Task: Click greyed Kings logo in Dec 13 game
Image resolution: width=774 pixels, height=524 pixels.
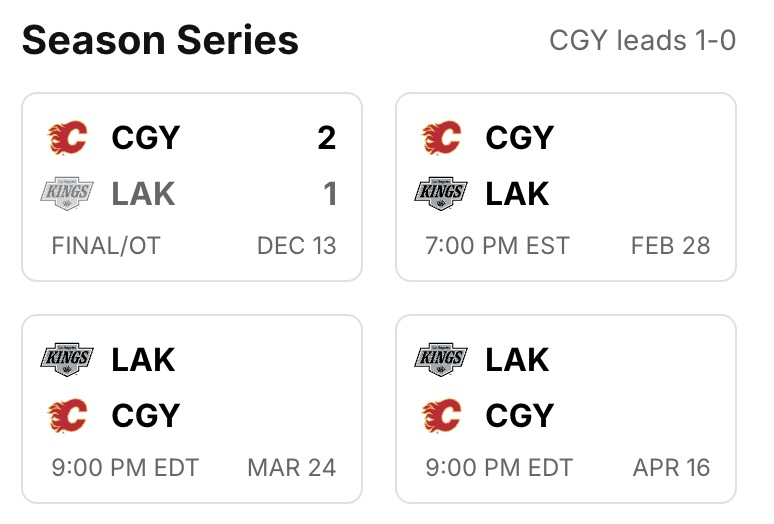Action: coord(67,193)
